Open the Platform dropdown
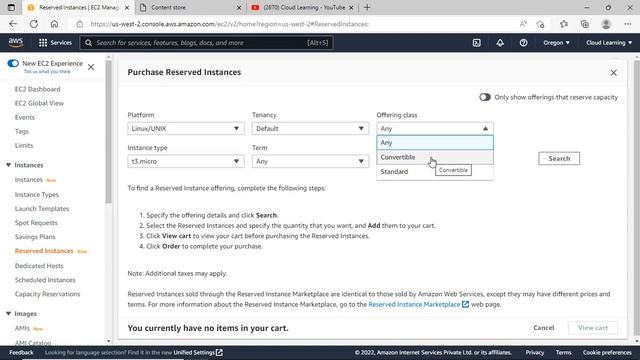640x360 pixels. (x=186, y=129)
